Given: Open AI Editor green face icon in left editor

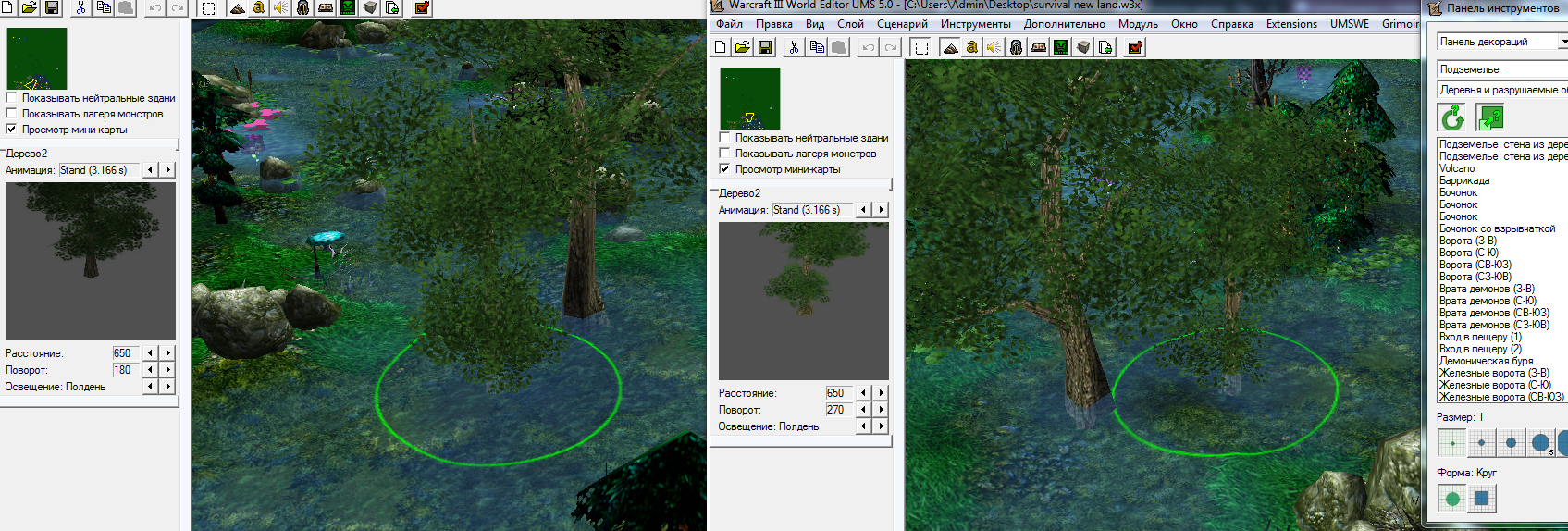Looking at the screenshot, I should 348,7.
